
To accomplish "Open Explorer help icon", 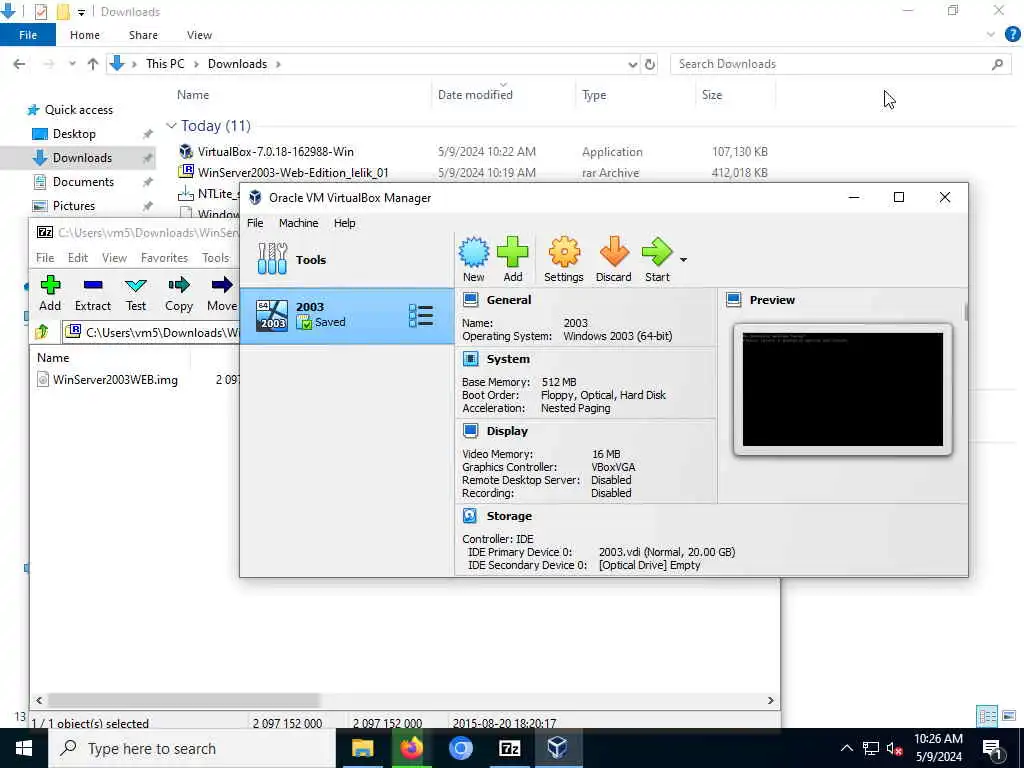I will [x=1012, y=35].
